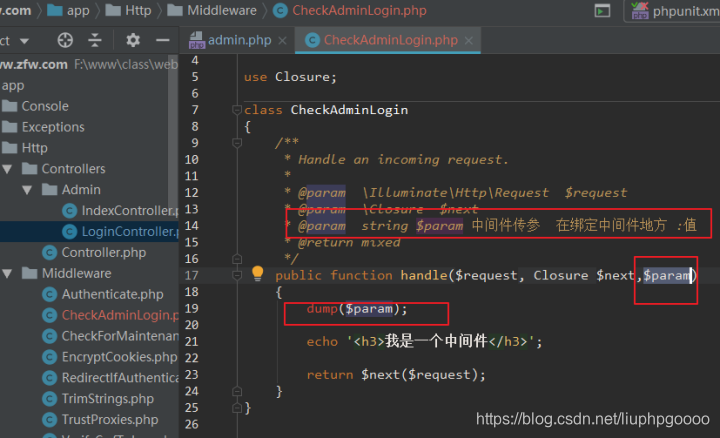Close the CheckAdminLogin.php tab
This screenshot has height=438, width=720.
(x=468, y=41)
